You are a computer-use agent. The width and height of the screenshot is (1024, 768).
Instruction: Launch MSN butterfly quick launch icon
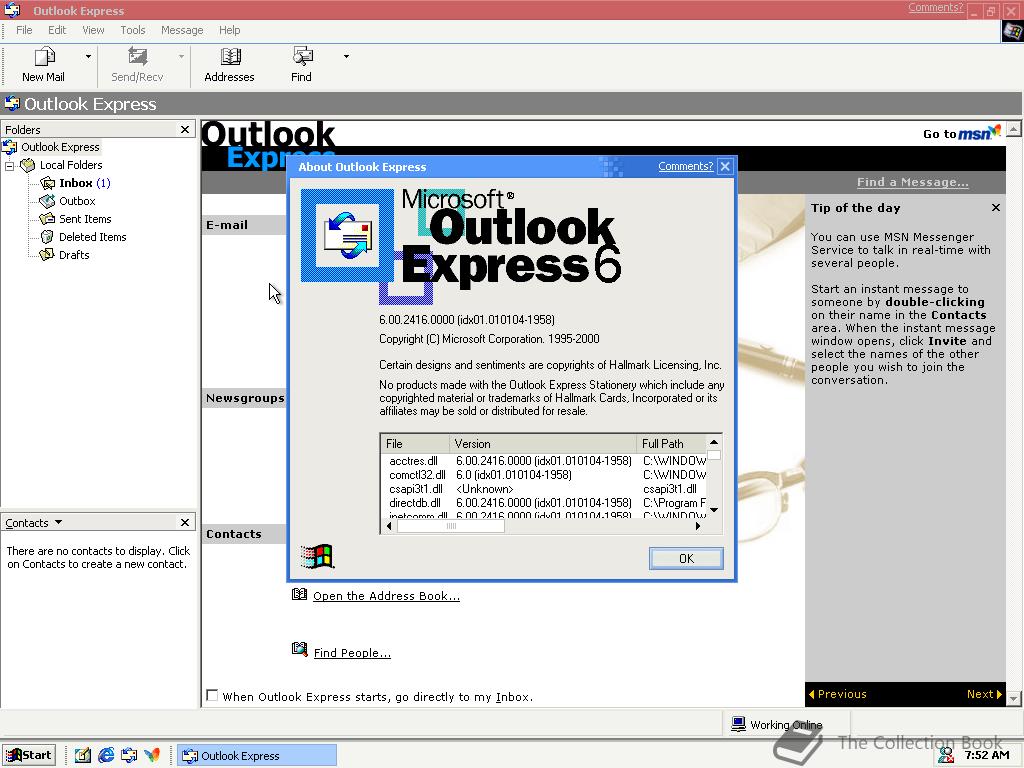pos(152,756)
